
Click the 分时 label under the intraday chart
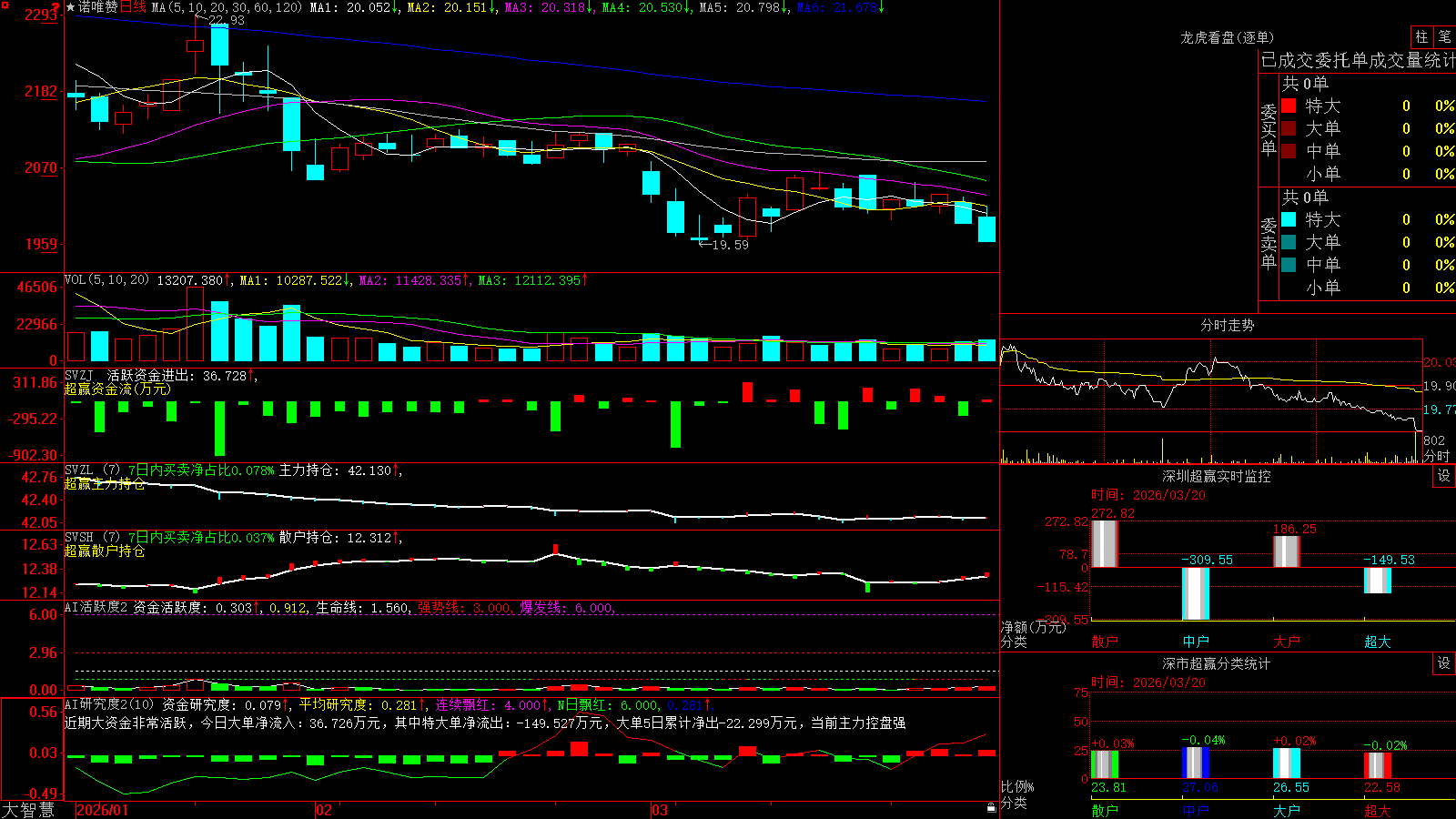click(x=1437, y=456)
